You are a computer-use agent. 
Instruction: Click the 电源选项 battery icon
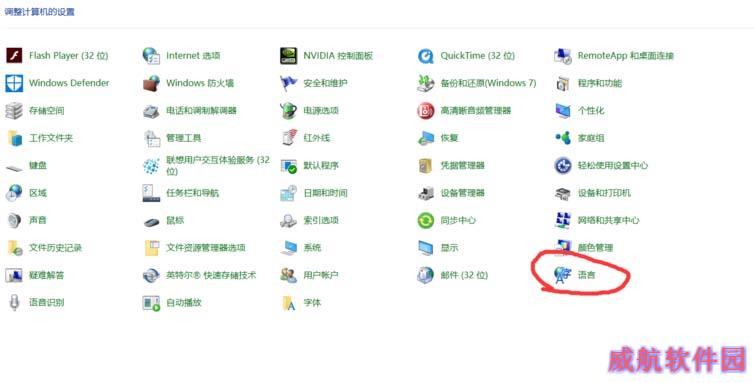[x=289, y=111]
